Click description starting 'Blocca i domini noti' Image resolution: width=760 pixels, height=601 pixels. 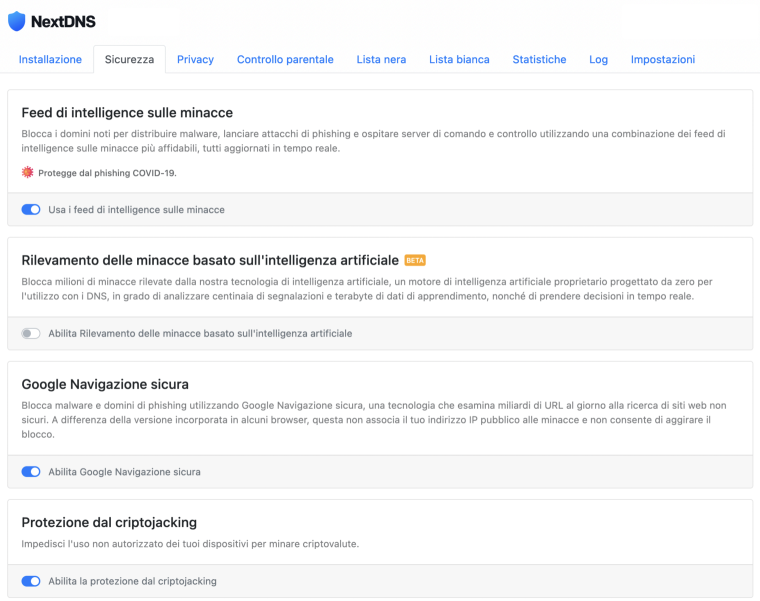click(373, 141)
